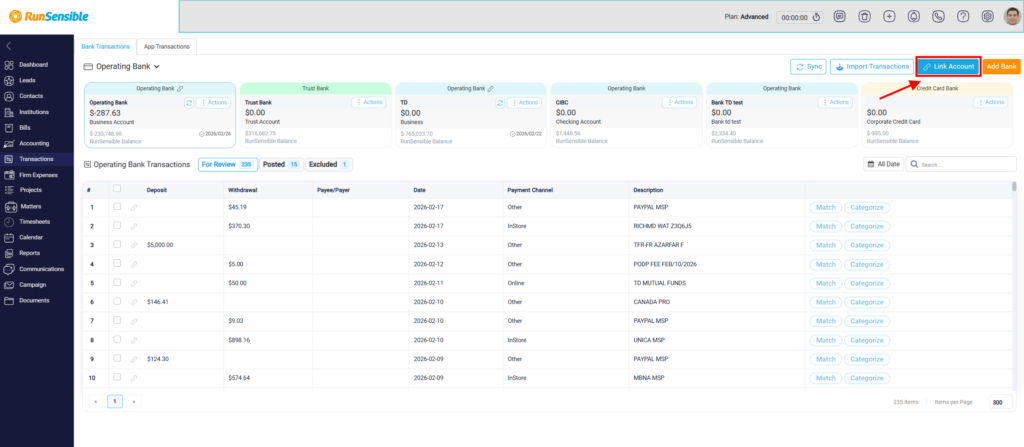Open the phone call icon in header

(938, 17)
